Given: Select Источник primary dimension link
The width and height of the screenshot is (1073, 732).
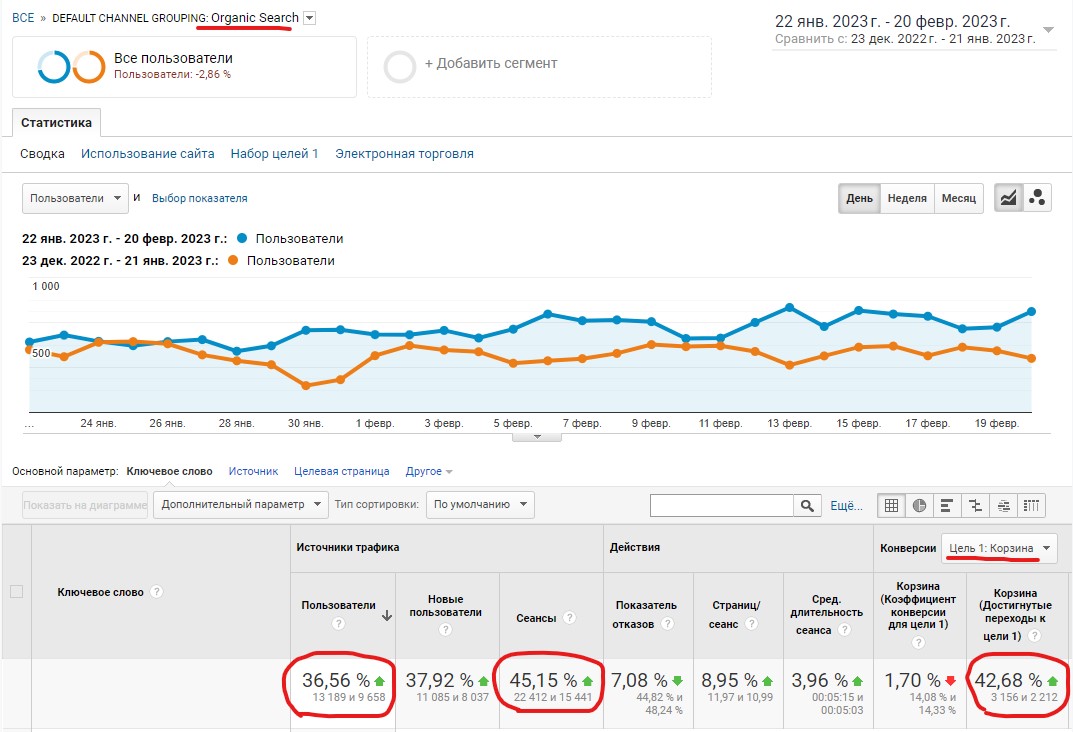Looking at the screenshot, I should tap(253, 471).
